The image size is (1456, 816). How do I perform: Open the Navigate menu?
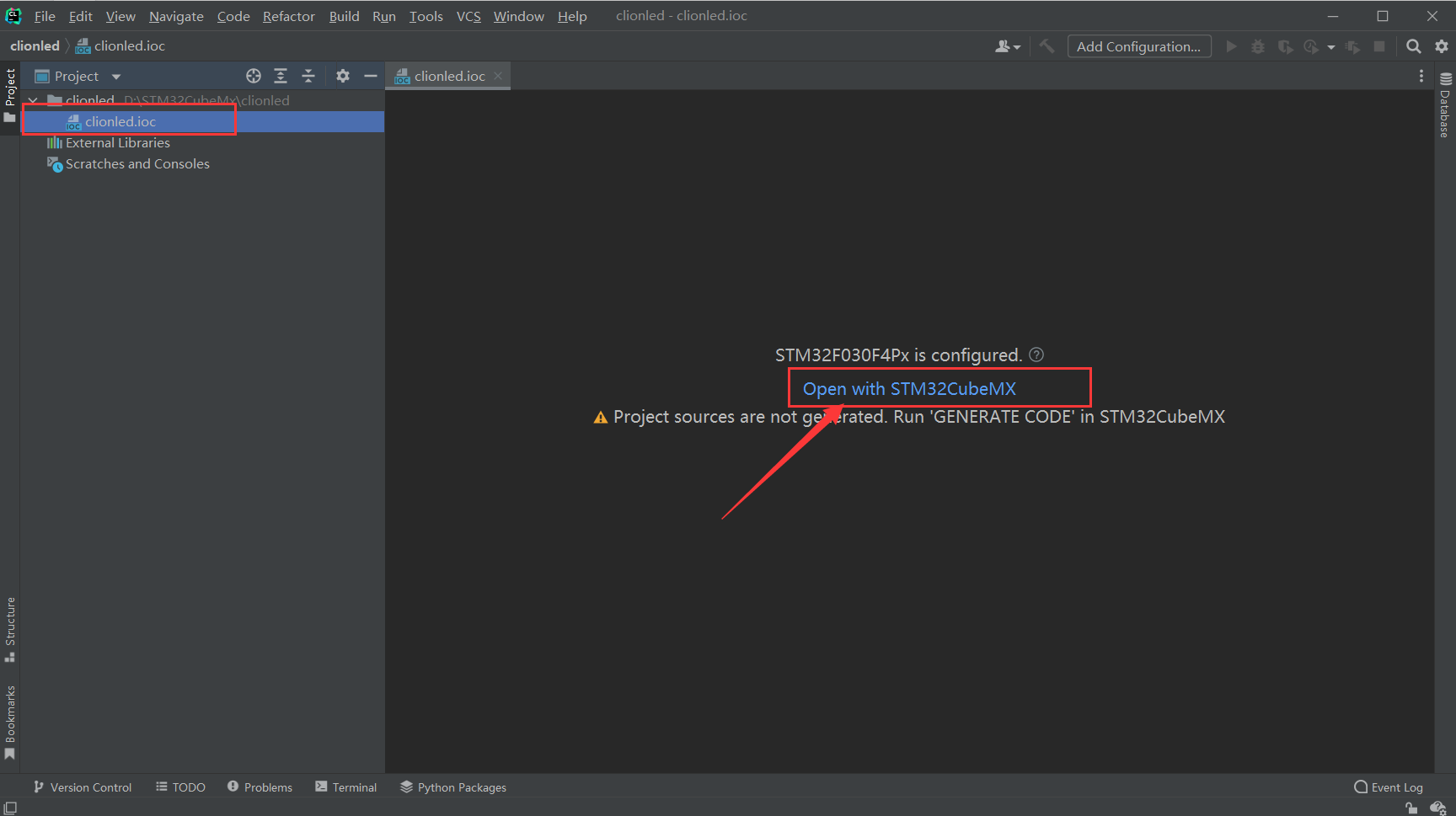(x=176, y=16)
